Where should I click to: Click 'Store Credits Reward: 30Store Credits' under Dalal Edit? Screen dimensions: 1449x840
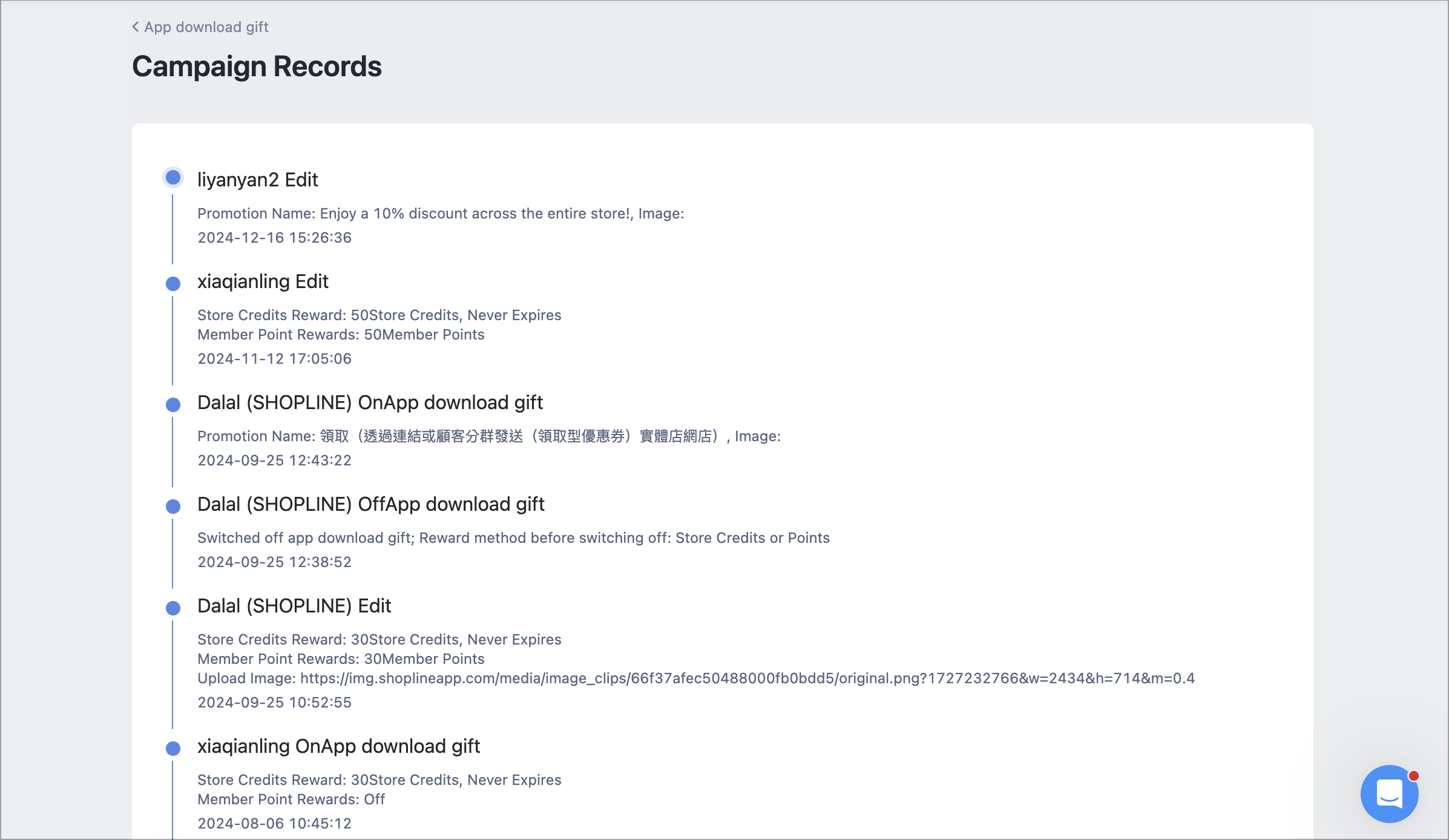[x=379, y=640]
